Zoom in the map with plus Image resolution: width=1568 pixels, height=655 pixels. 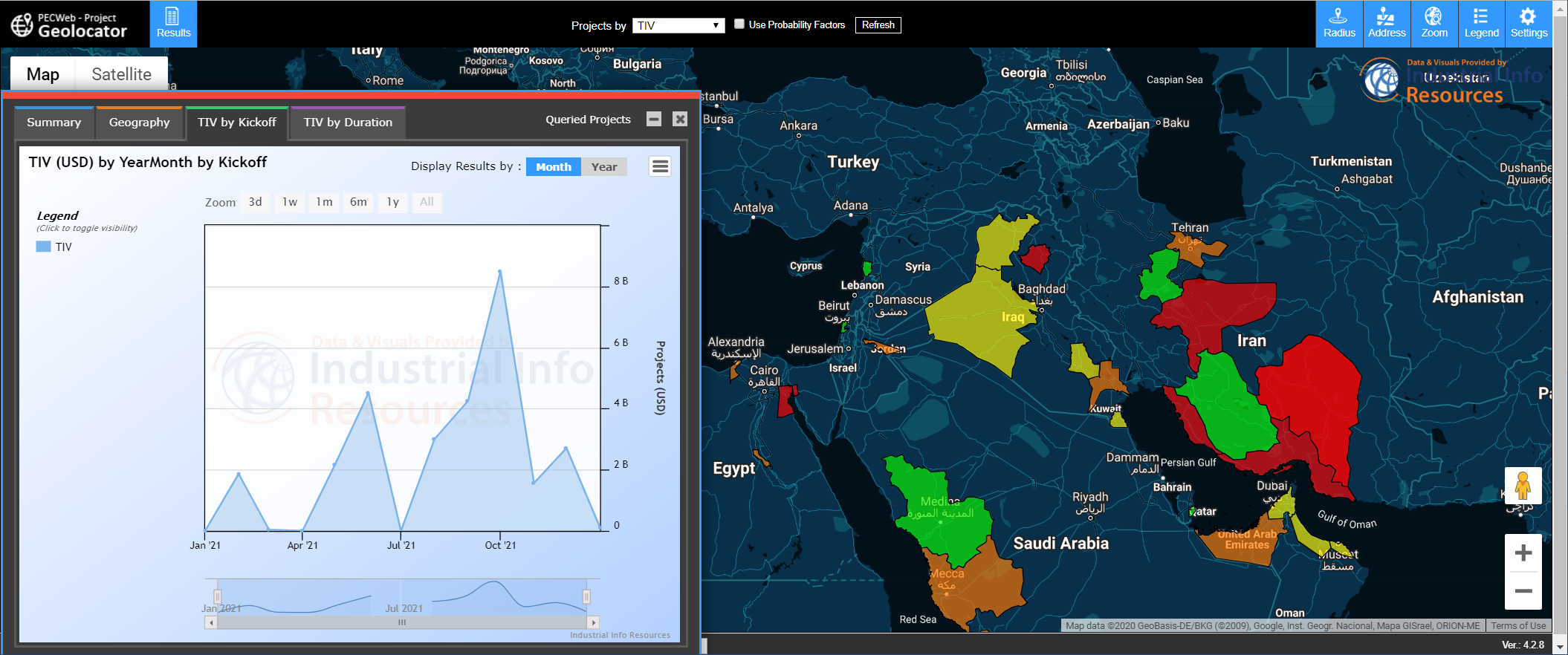tap(1523, 553)
